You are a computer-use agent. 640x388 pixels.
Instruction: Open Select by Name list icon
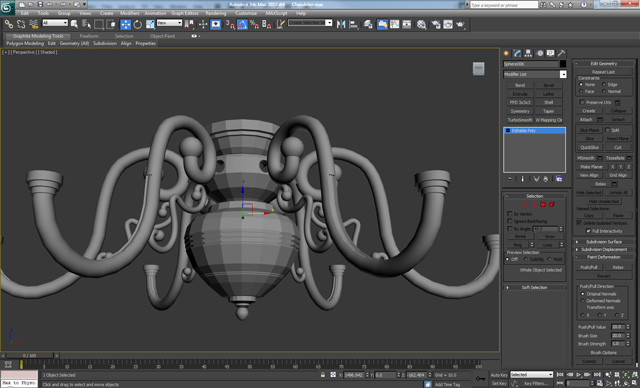(x=86, y=24)
